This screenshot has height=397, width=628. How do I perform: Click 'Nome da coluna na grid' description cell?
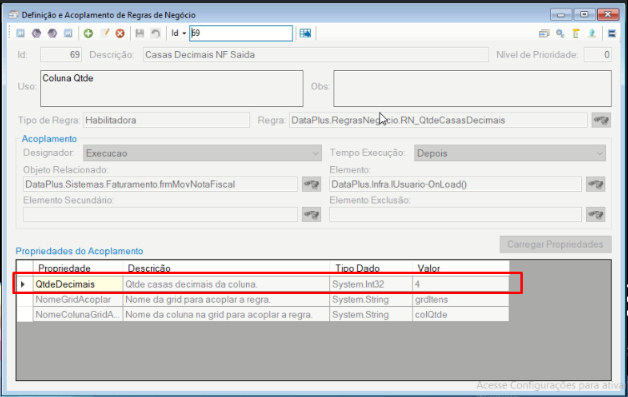(226, 314)
